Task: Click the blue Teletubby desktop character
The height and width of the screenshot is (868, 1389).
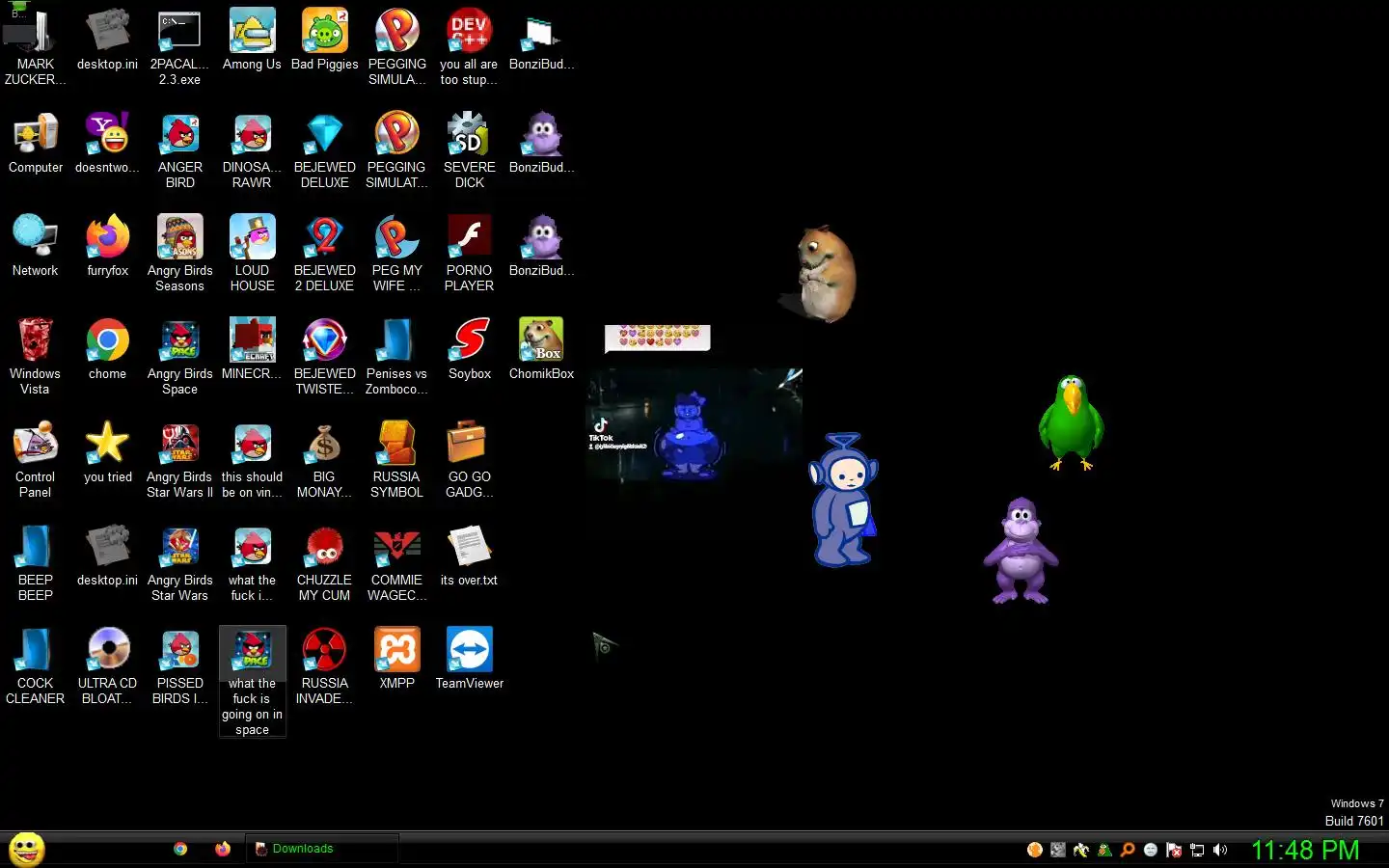Action: coord(844,500)
